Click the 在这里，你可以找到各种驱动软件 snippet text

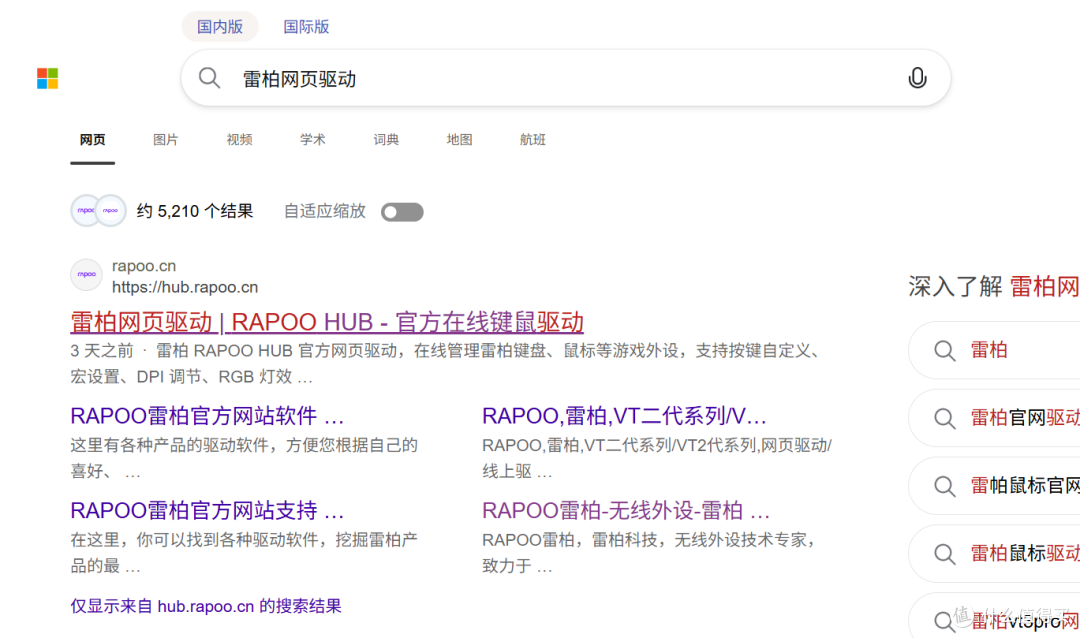click(x=244, y=553)
